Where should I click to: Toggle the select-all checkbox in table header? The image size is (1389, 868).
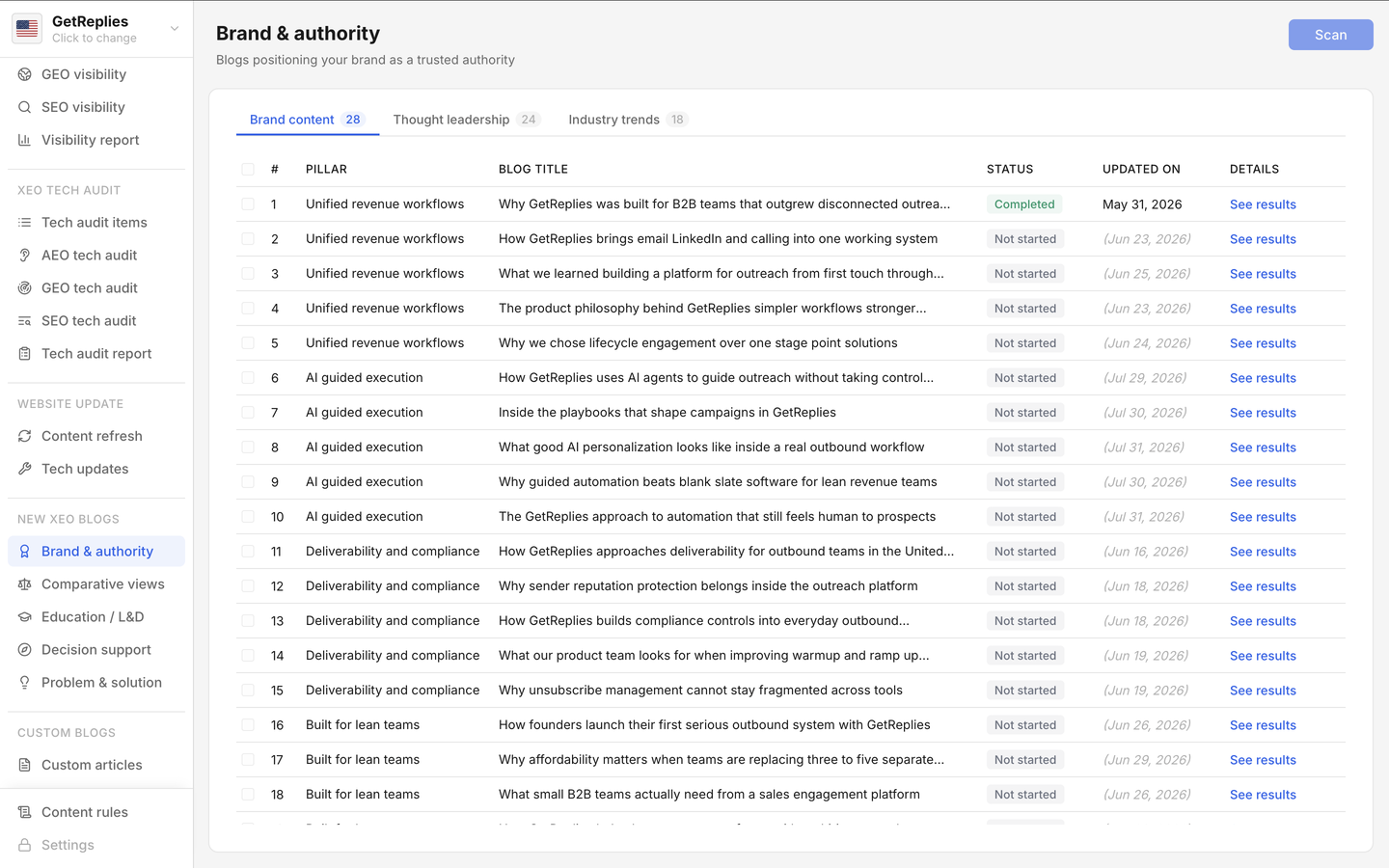(x=248, y=169)
